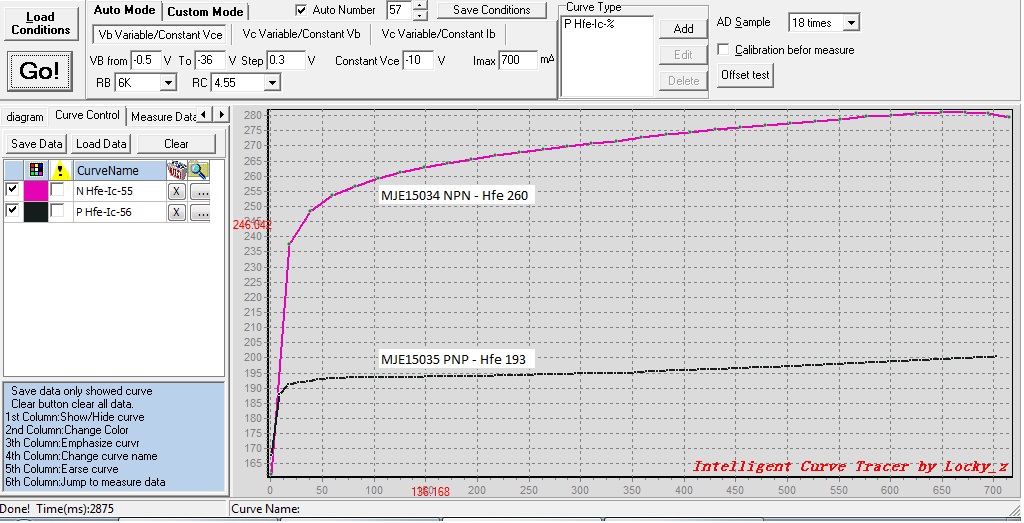This screenshot has width=1024, height=523.
Task: Enable Calibration befor measure checkbox
Action: point(723,50)
